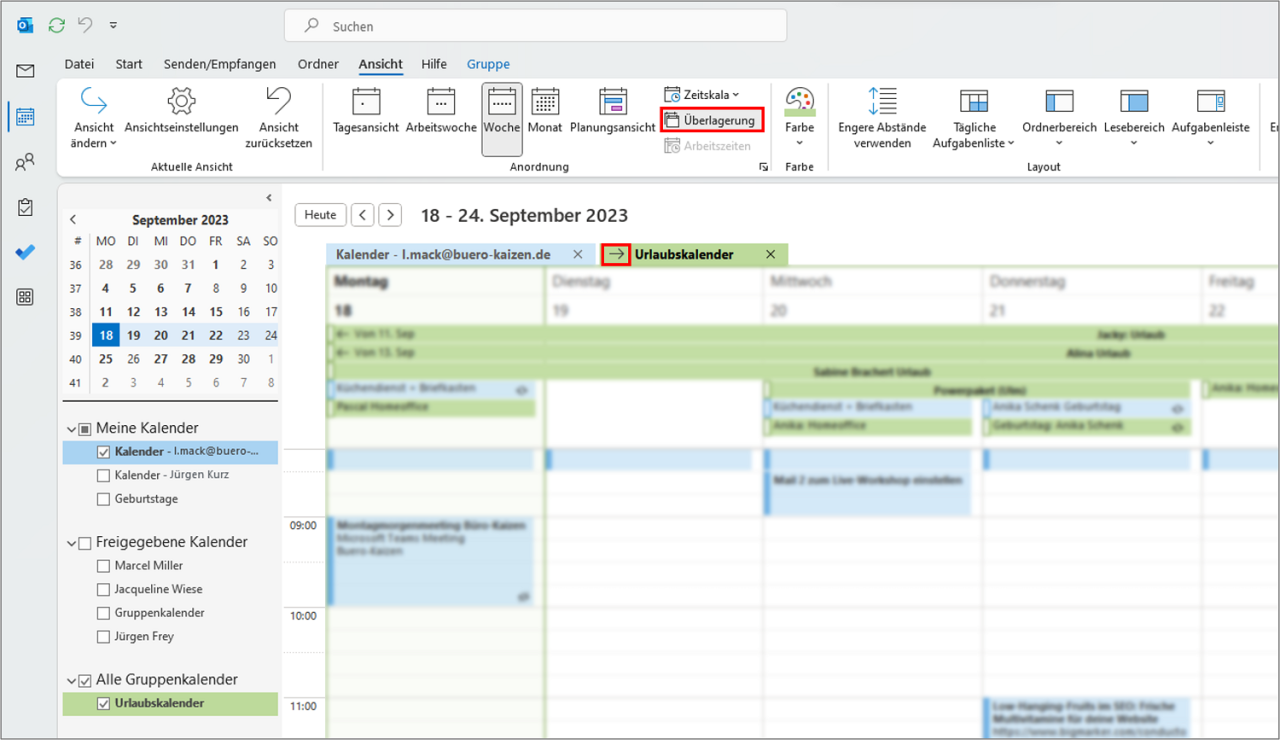Open the Tasks clipboard module
This screenshot has width=1280, height=740.
tap(25, 207)
